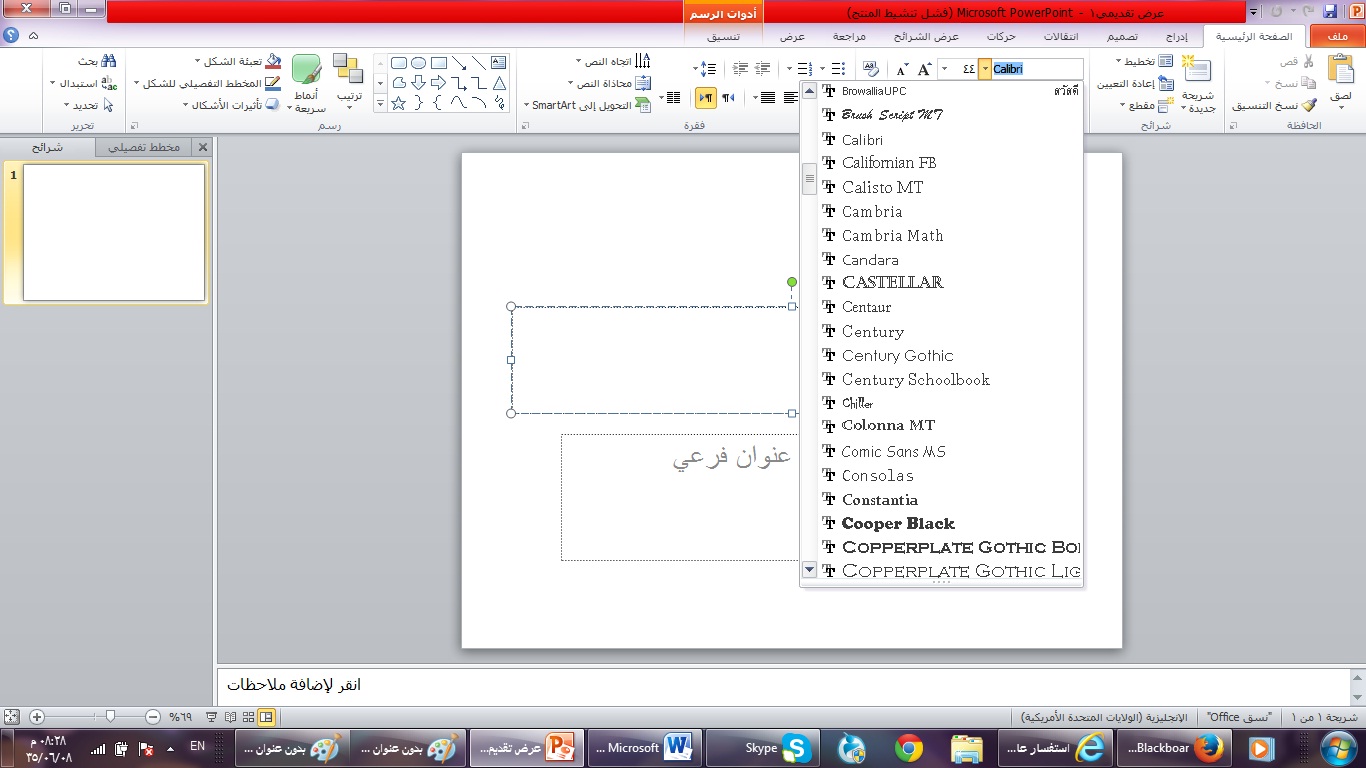Screen dimensions: 1366x768
Task: Switch to the Outline (مخطط تفصيلي) pane tab
Action: (x=146, y=147)
